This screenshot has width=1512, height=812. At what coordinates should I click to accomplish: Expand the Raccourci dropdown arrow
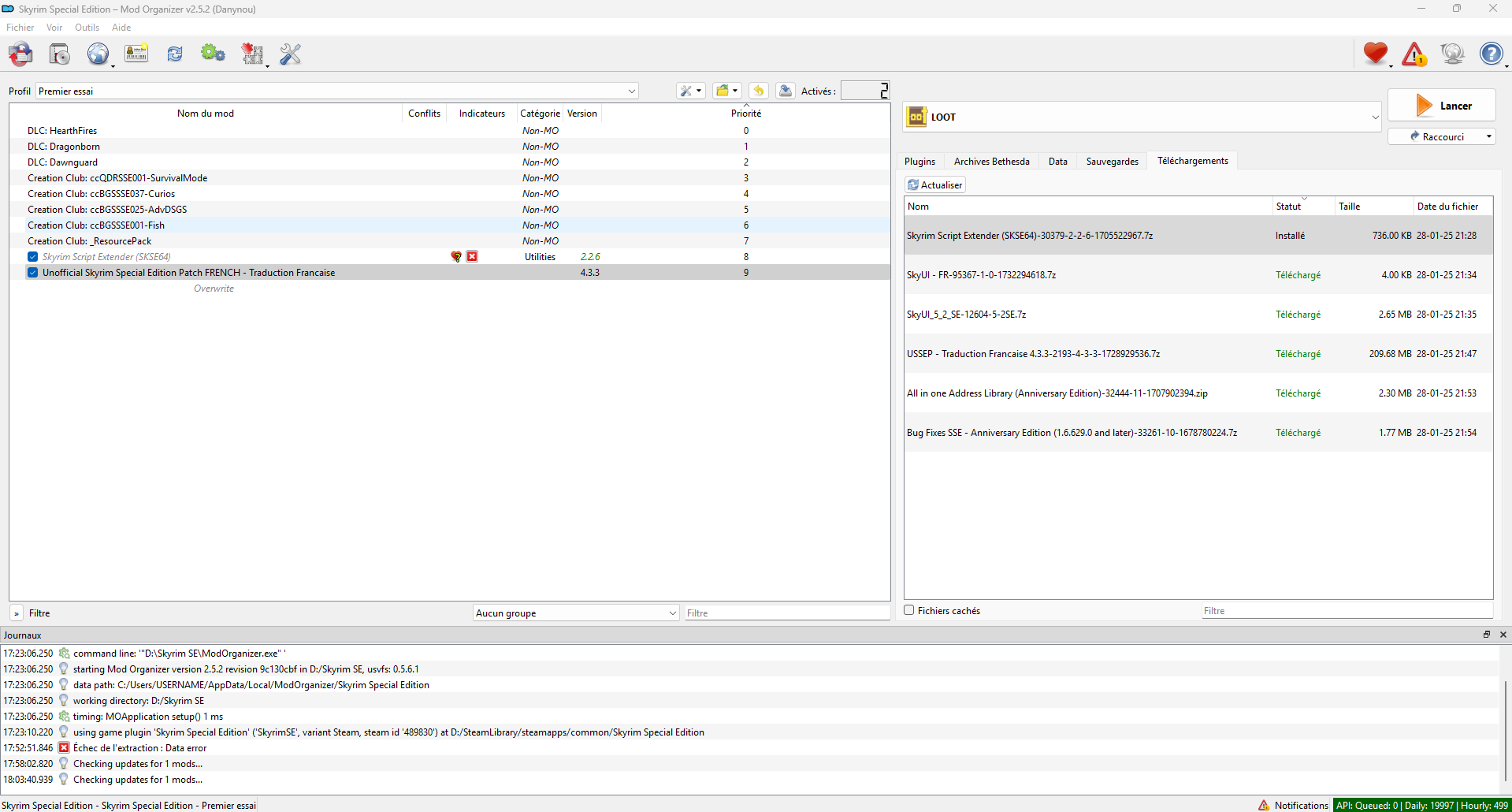(1488, 136)
